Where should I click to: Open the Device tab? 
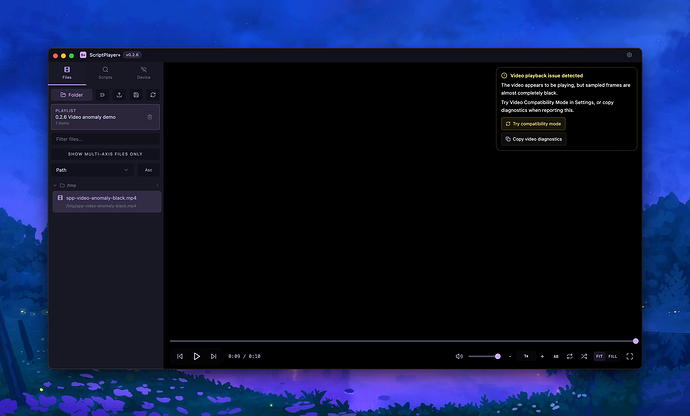click(143, 73)
